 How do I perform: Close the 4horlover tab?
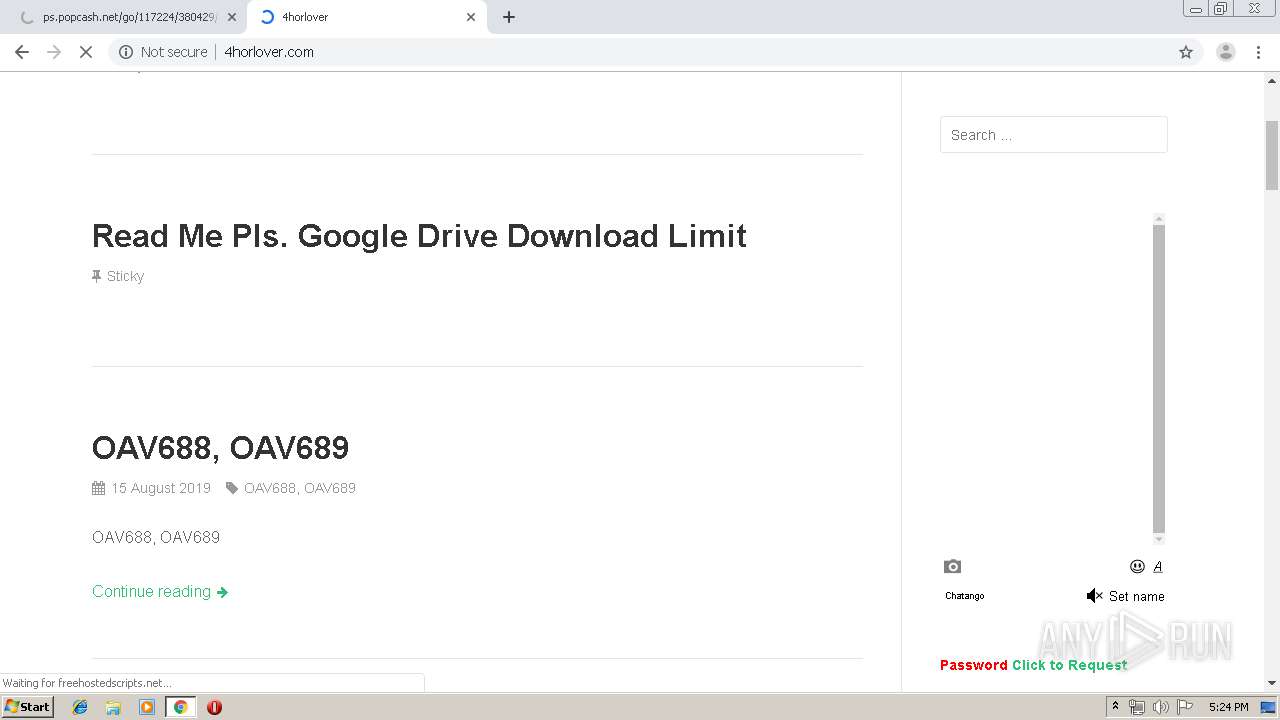point(471,17)
